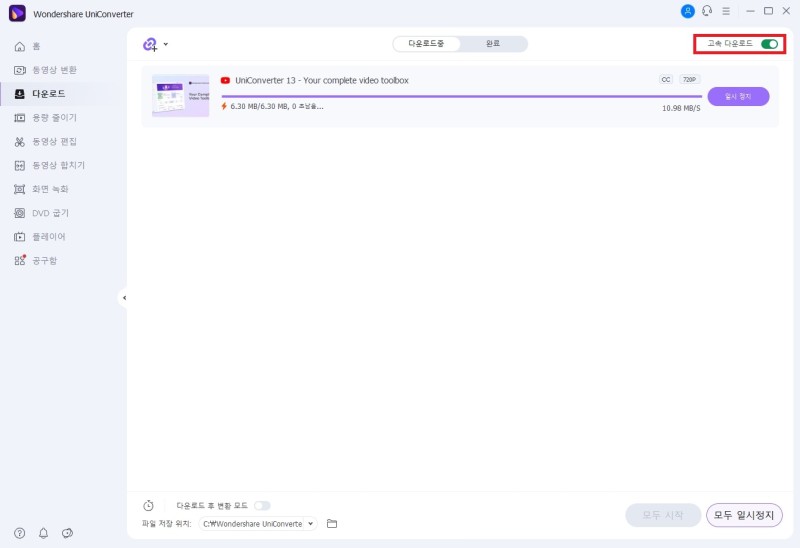Open 동영상 변환 video converter section
This screenshot has height=548, width=800.
[x=45, y=70]
